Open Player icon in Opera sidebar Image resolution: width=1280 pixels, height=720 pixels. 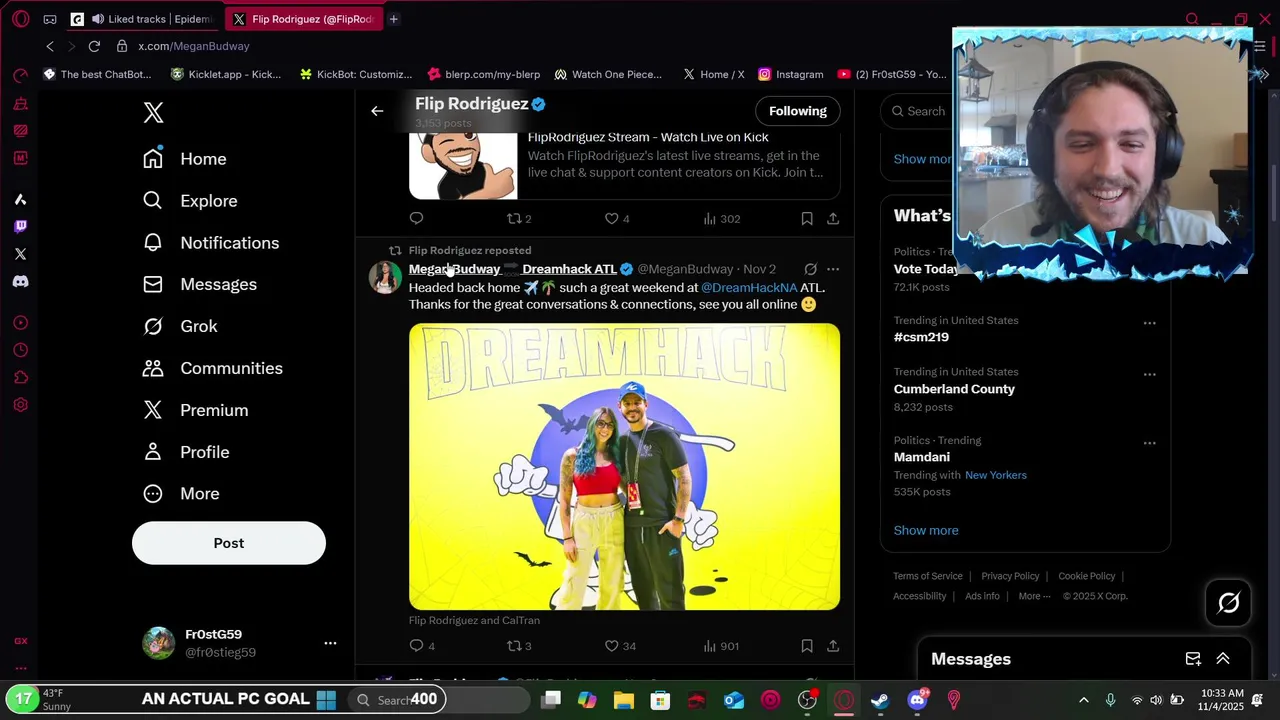[20, 323]
